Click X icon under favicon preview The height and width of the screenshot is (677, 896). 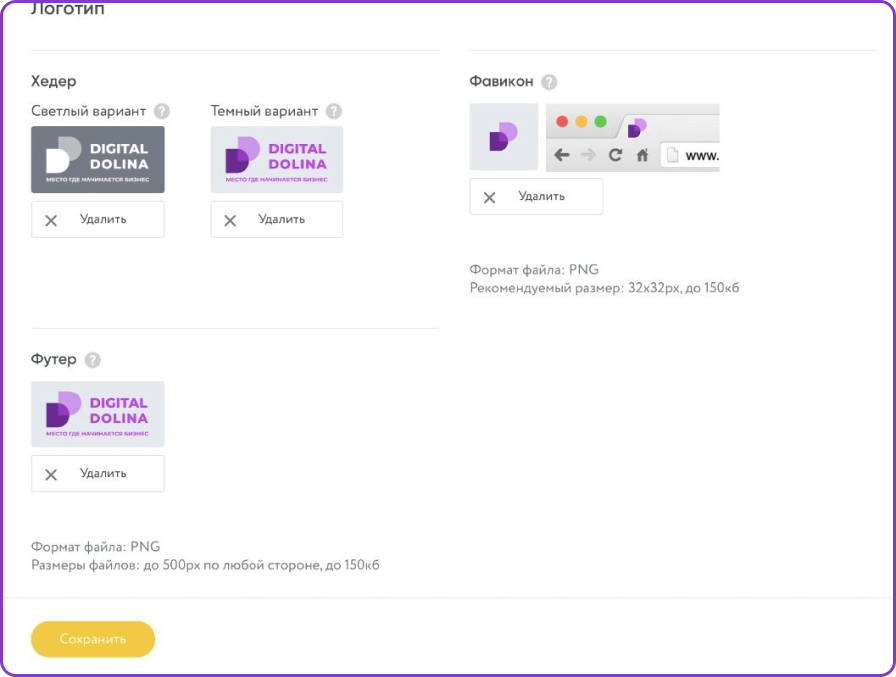(x=489, y=198)
